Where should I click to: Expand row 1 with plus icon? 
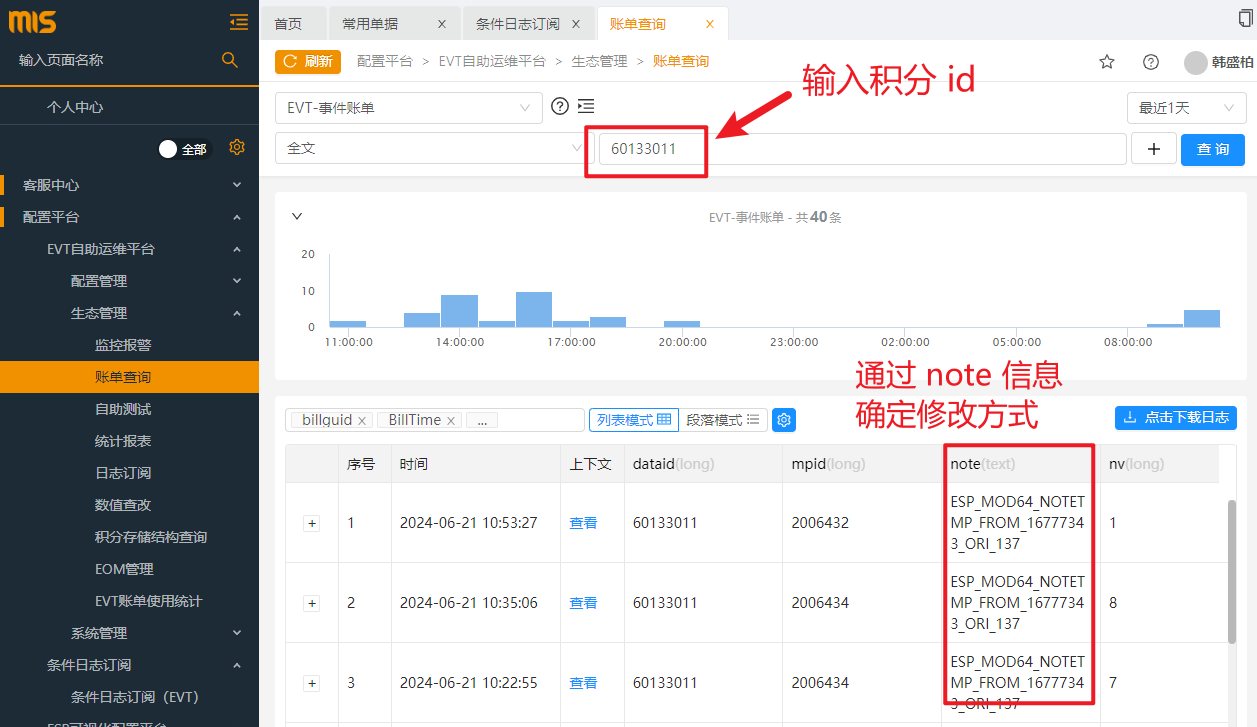(x=311, y=523)
